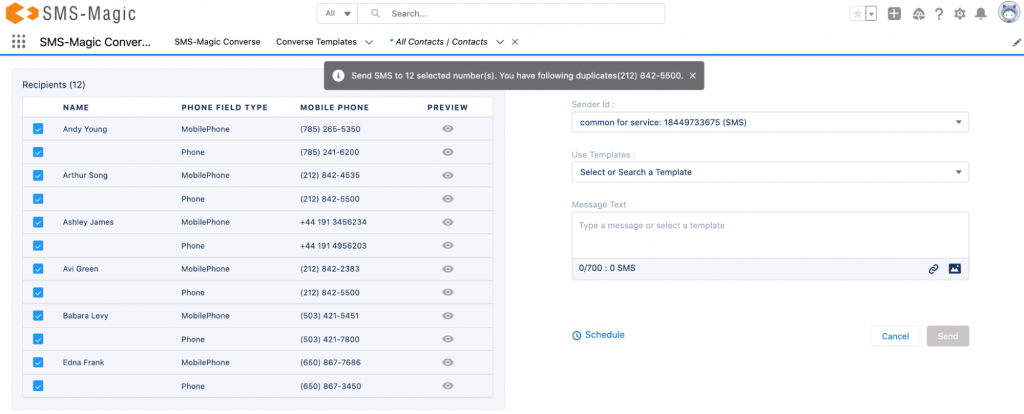1024x414 pixels.
Task: Click the Babara Levy name cell
Action: 86,316
